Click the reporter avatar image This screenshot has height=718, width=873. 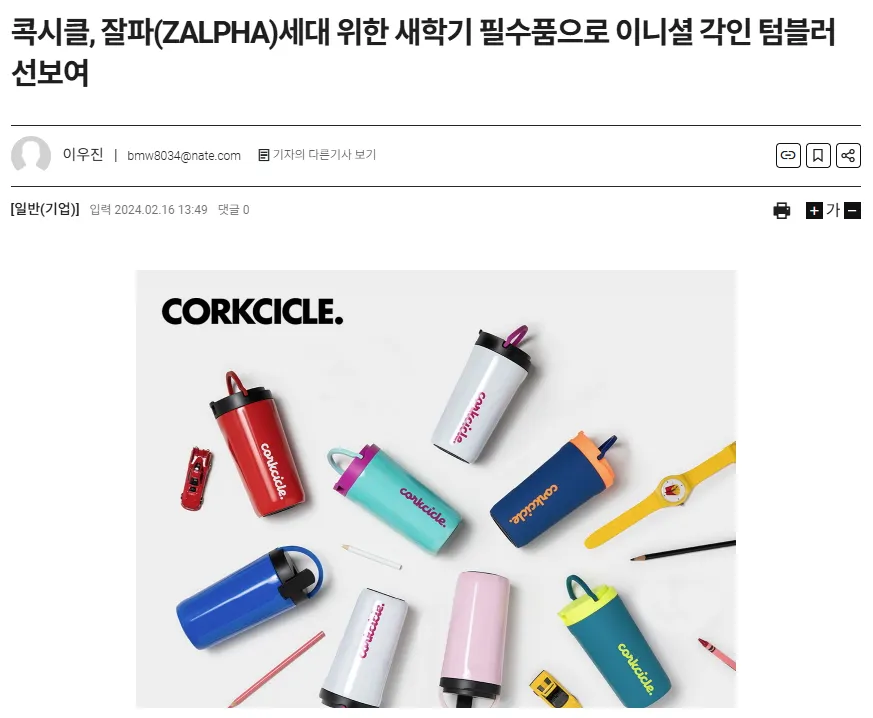click(x=31, y=155)
